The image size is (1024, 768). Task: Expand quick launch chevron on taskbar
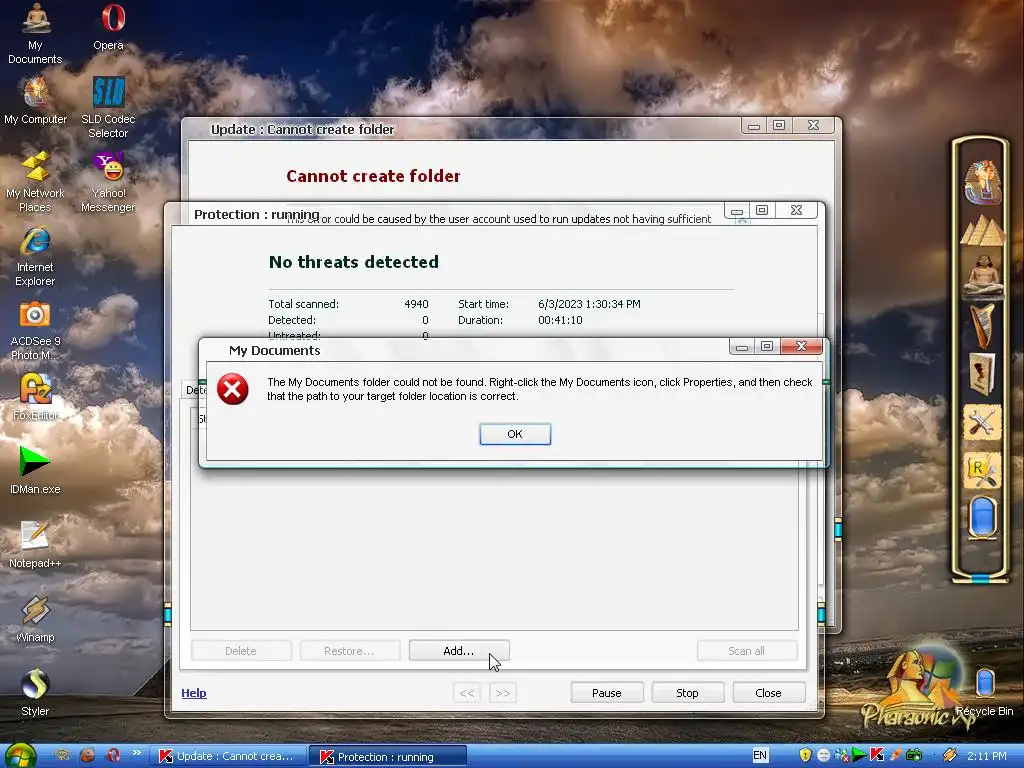coord(136,753)
